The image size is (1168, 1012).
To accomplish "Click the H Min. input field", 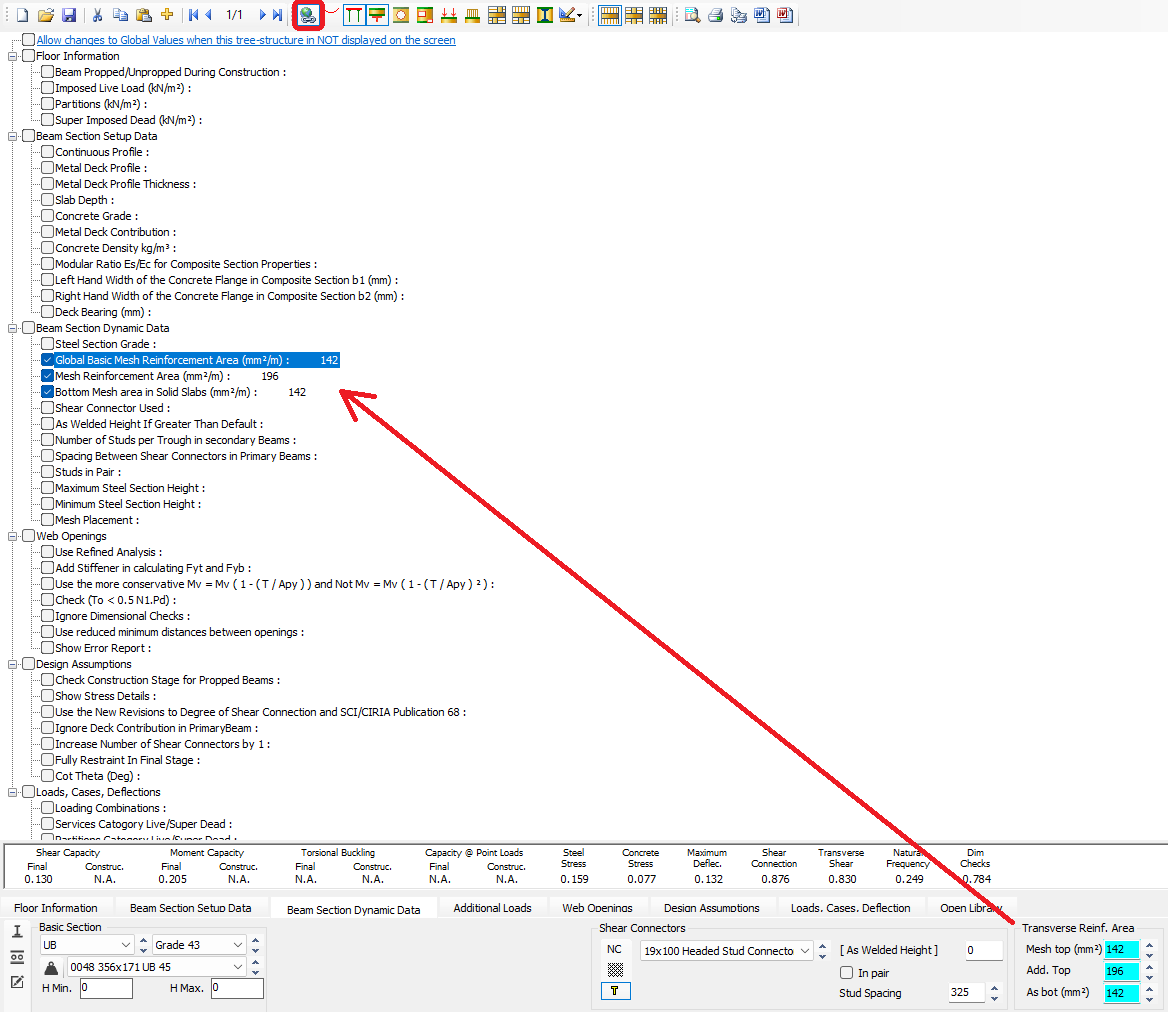I will 106,988.
